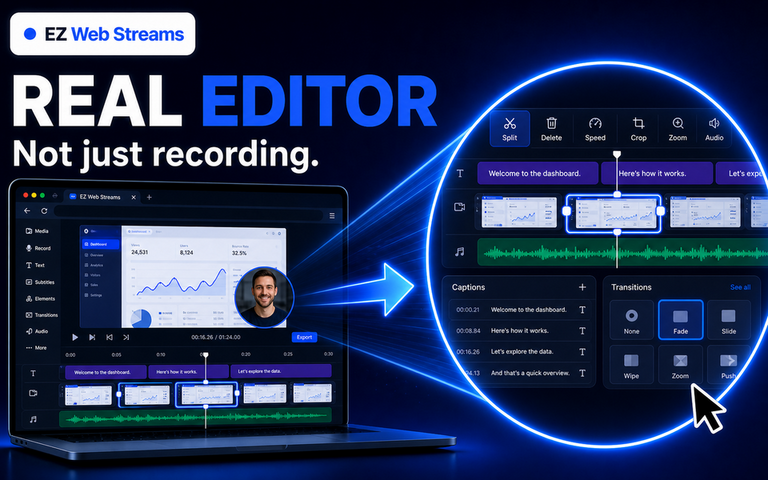Close the EZ Web Streams browser tab
Screen dimensions: 768x480
(x=133, y=197)
